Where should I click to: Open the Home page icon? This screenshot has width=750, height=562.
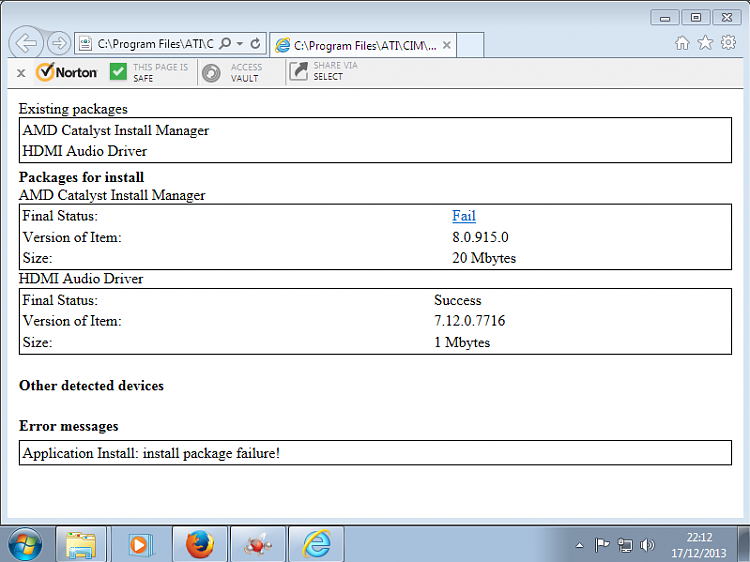coord(683,43)
